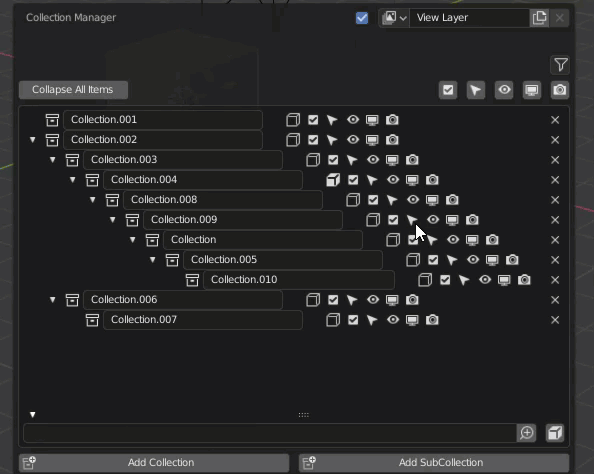This screenshot has width=594, height=474.
Task: Open the view layer selector dropdown
Action: pos(394,18)
